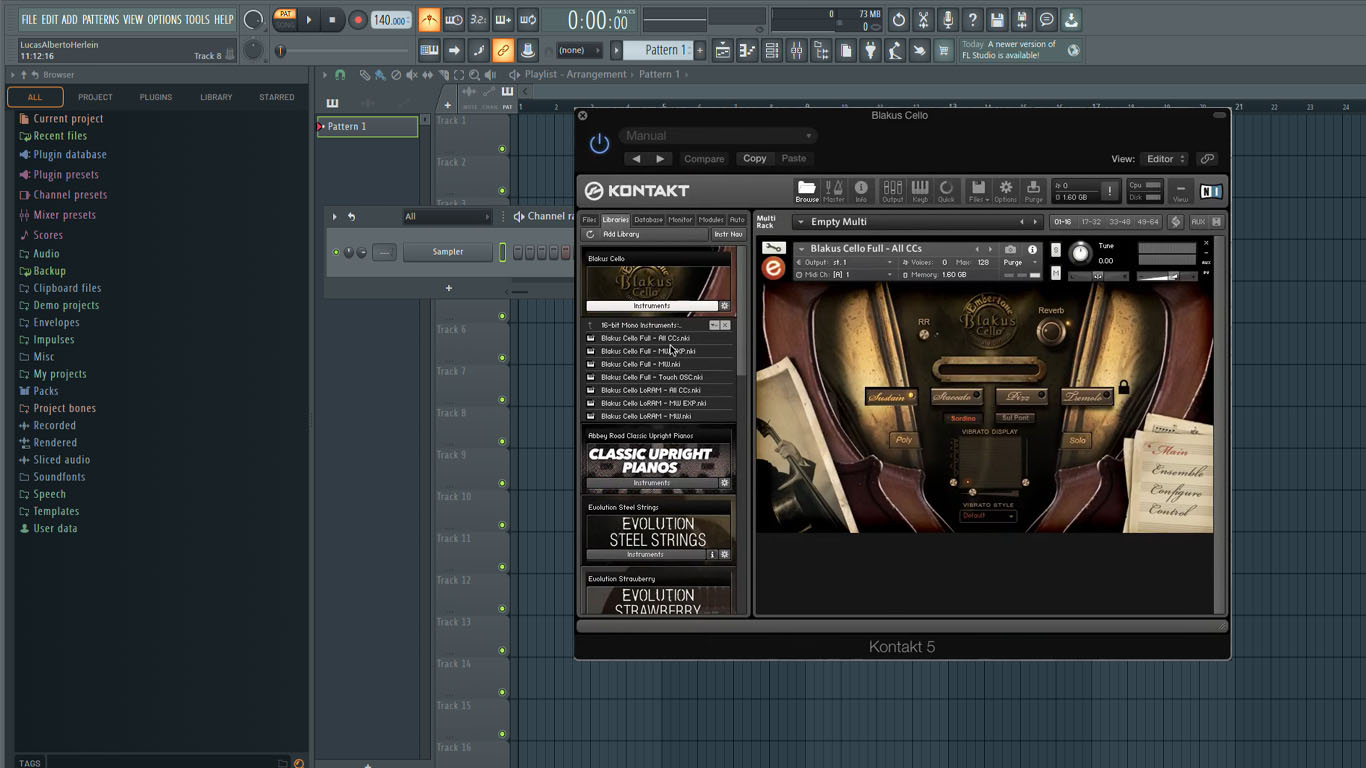
Task: Arm the record button in transport
Action: tap(357, 20)
